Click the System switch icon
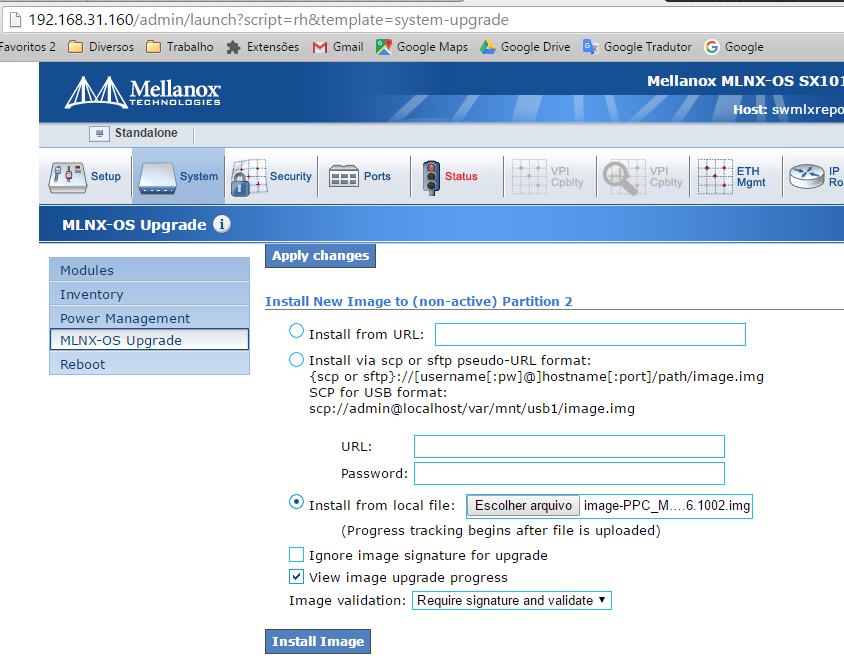The height and width of the screenshot is (669, 844). coord(158,177)
